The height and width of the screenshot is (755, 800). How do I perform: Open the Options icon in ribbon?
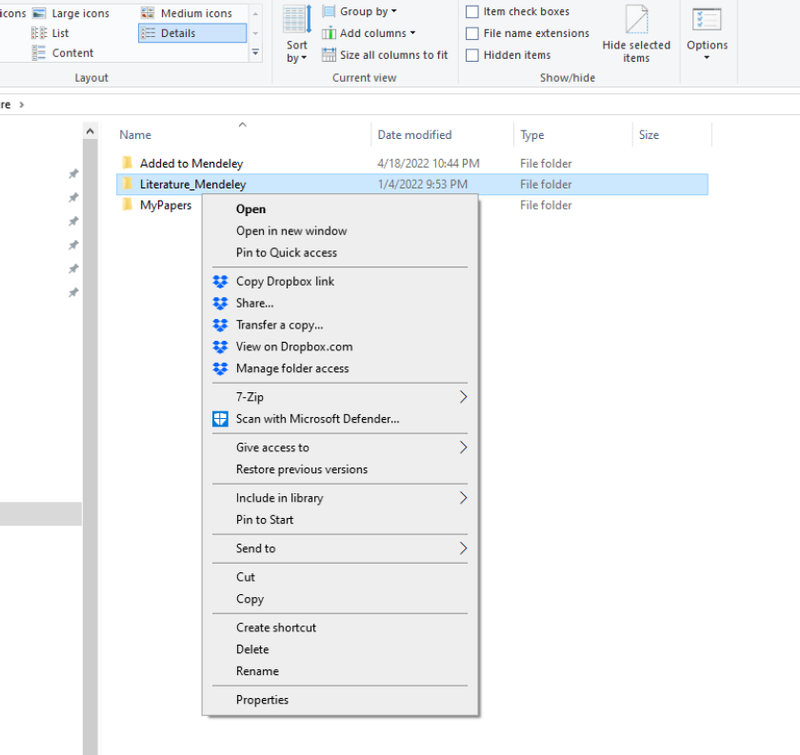coord(707,20)
